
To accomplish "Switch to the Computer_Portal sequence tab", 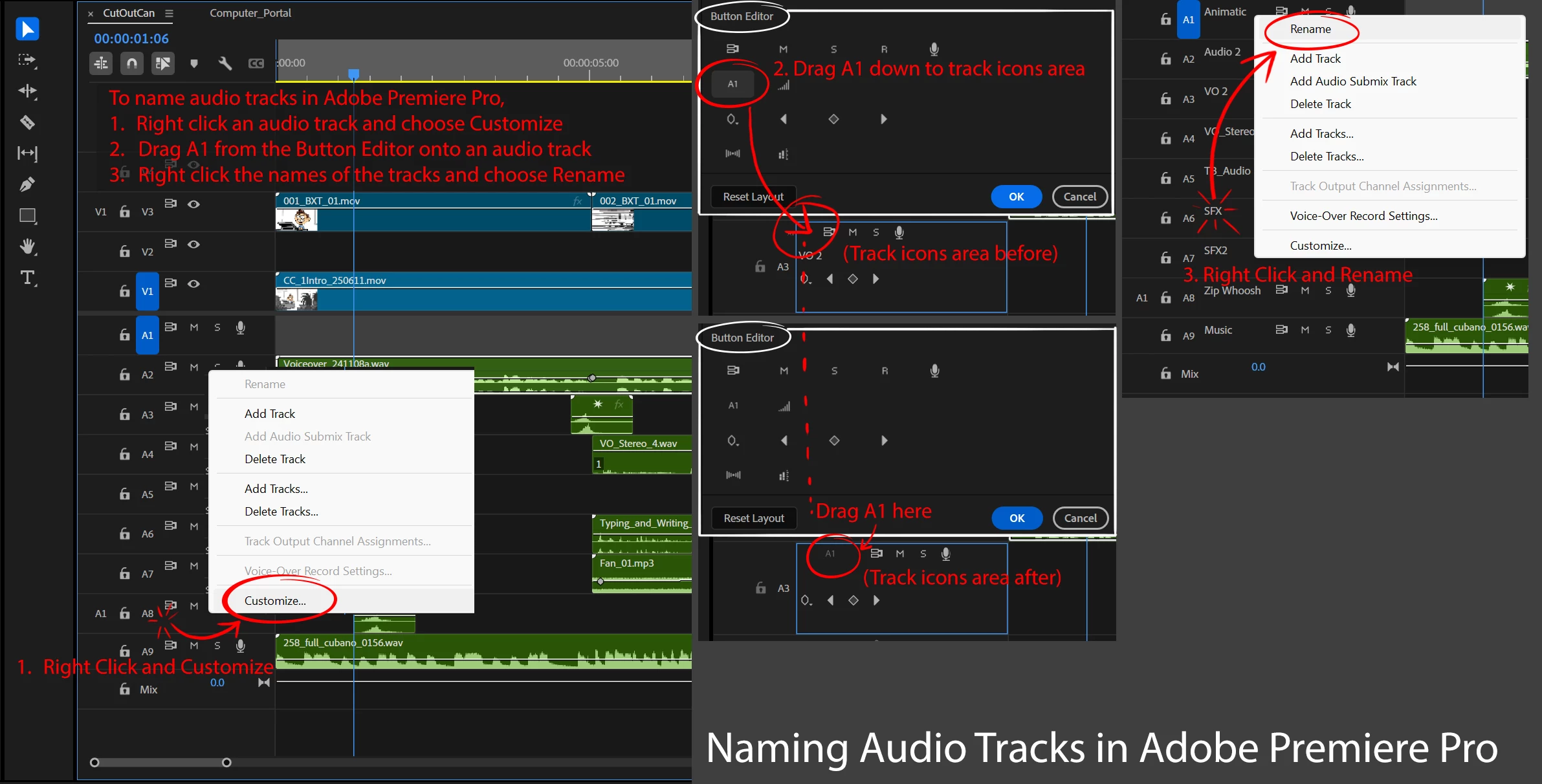I will (250, 13).
